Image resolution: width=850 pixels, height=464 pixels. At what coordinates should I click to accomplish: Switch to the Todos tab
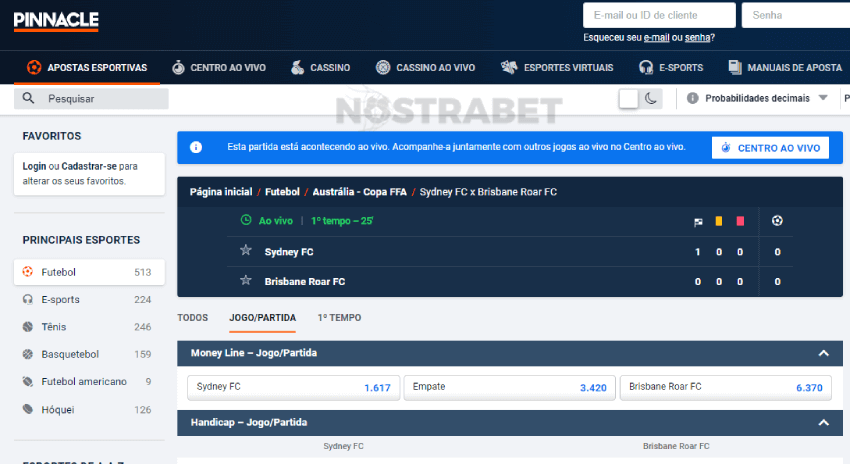point(192,318)
